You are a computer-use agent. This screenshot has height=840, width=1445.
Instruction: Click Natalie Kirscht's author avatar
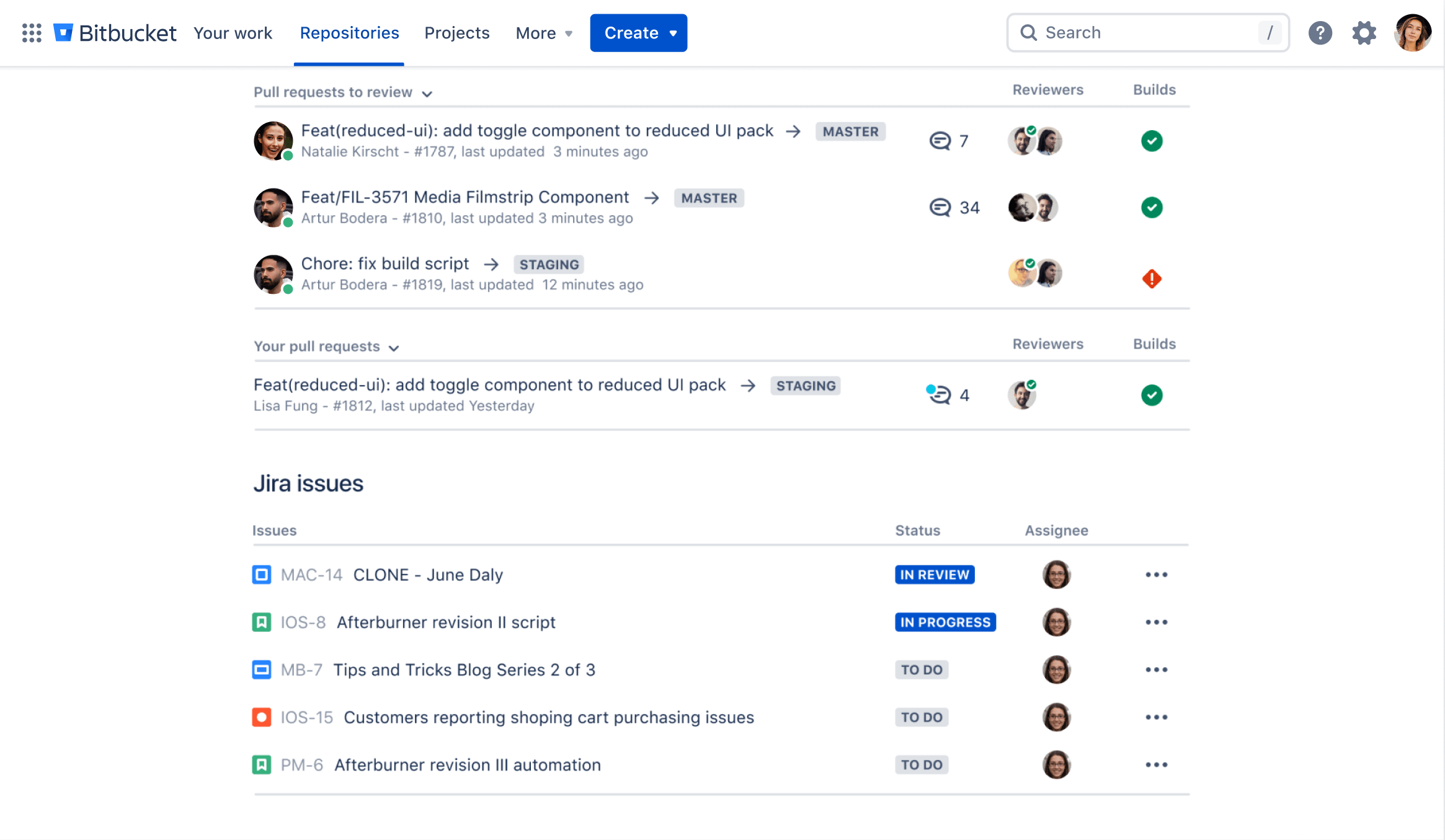point(273,141)
